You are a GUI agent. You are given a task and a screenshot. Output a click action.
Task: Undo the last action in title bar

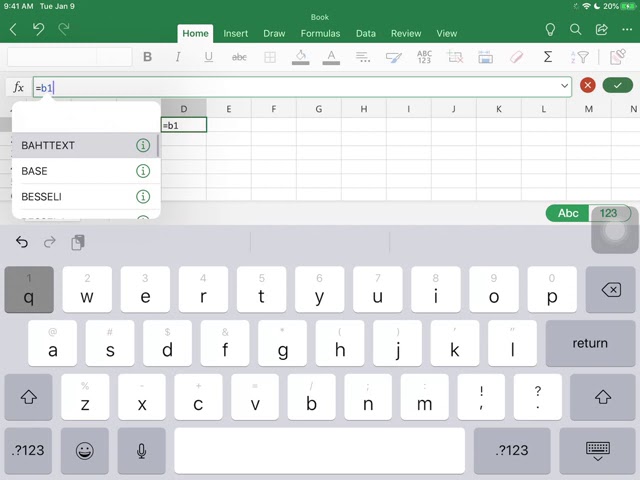pos(38,29)
